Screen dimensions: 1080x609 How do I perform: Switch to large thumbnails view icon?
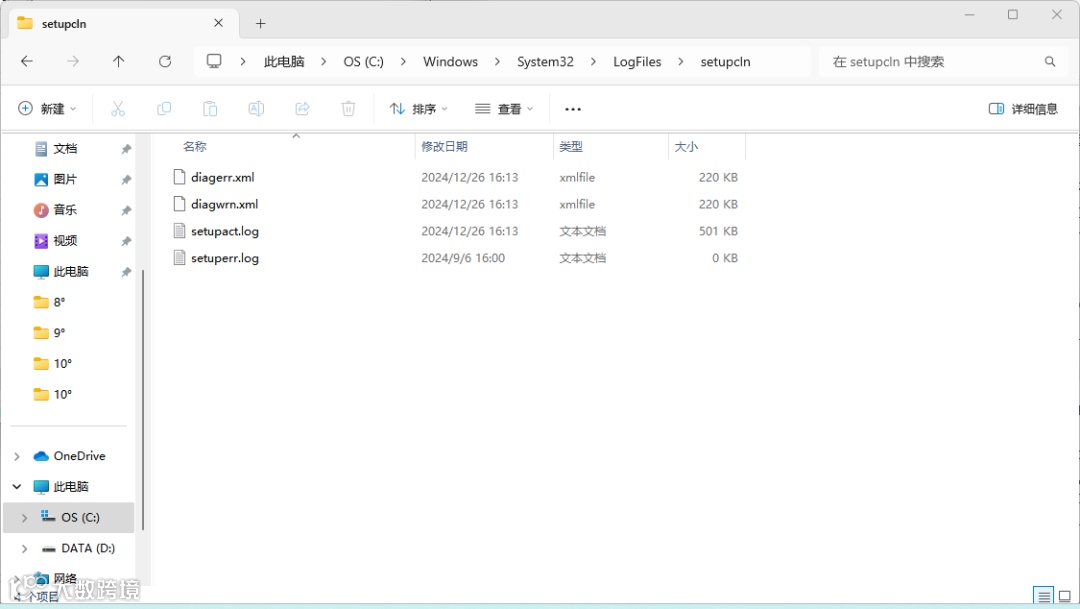[x=1065, y=596]
